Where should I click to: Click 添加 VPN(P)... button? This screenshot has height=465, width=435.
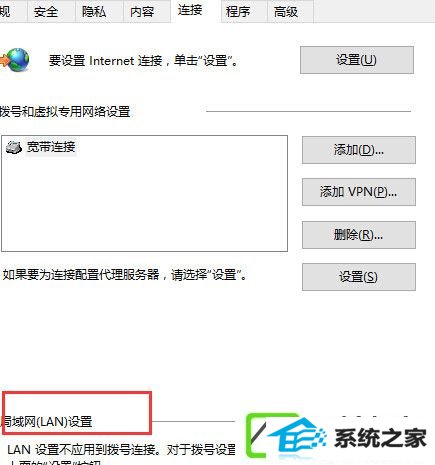[x=359, y=192]
